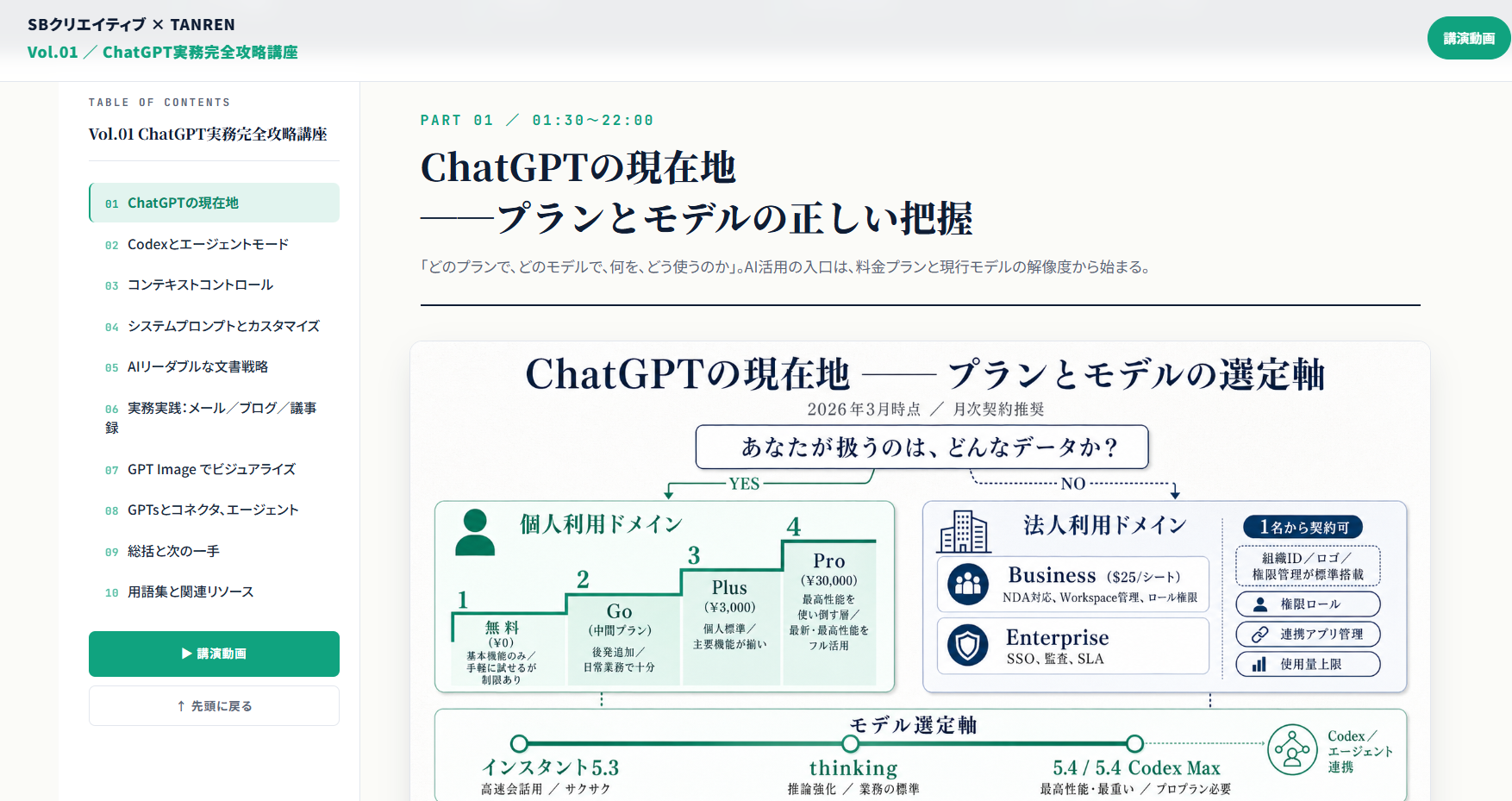Click the SBクリエイティブ × TANREN header title
The image size is (1512, 801).
(x=131, y=24)
